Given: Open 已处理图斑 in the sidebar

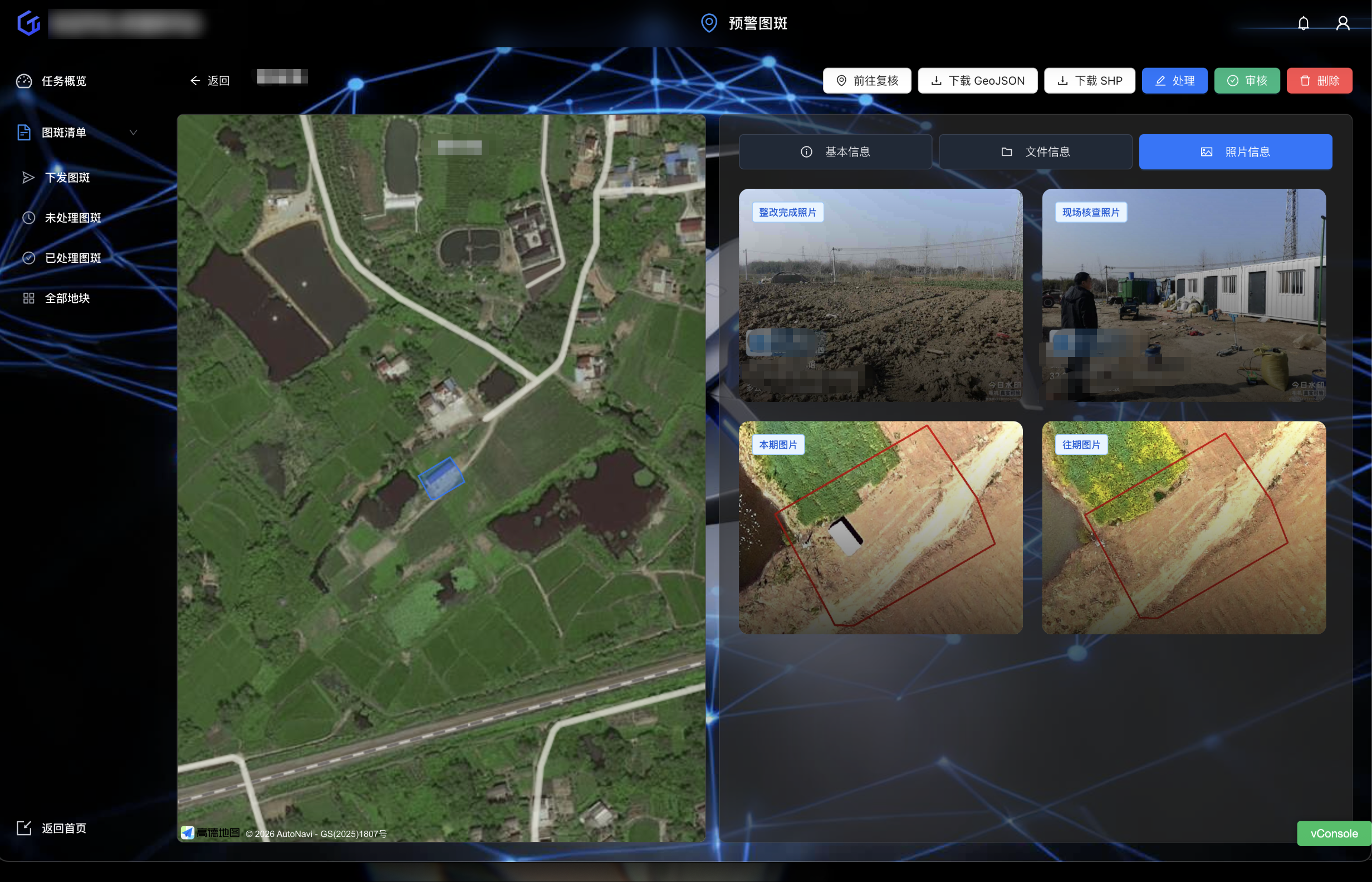Looking at the screenshot, I should 73,258.
